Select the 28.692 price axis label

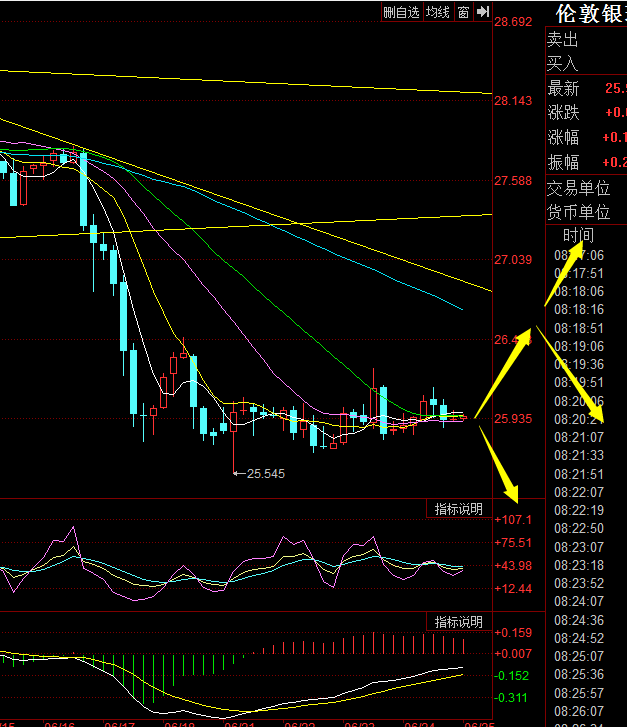(513, 22)
